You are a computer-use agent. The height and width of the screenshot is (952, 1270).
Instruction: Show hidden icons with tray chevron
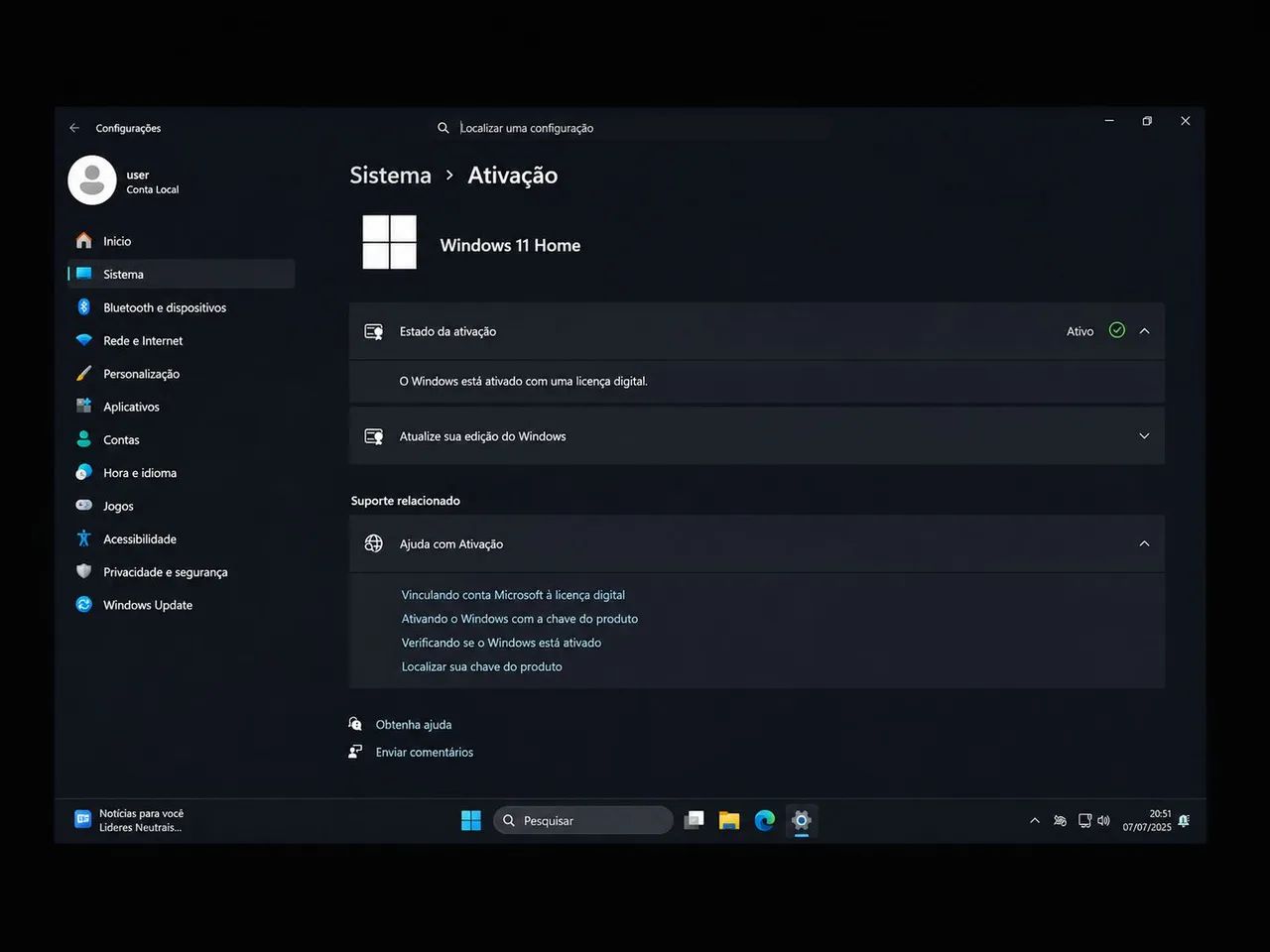[1035, 820]
